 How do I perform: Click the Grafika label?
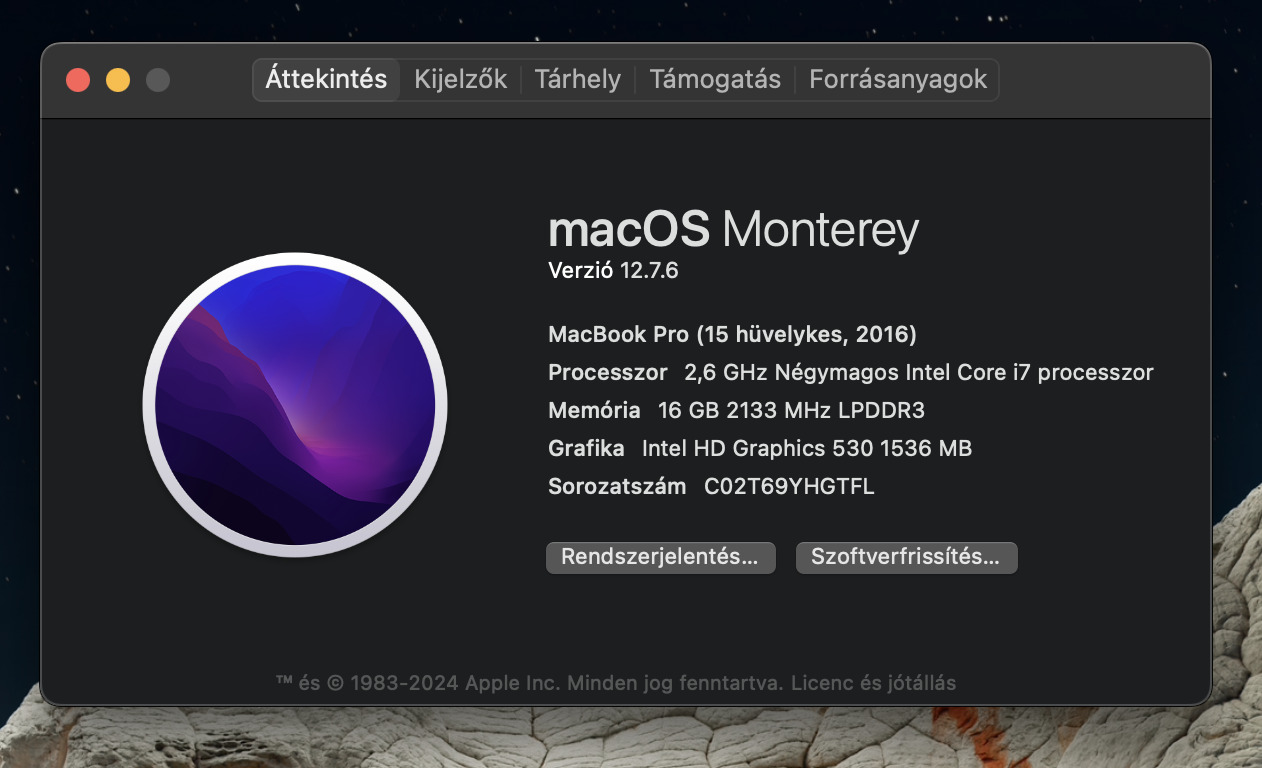[x=586, y=449]
